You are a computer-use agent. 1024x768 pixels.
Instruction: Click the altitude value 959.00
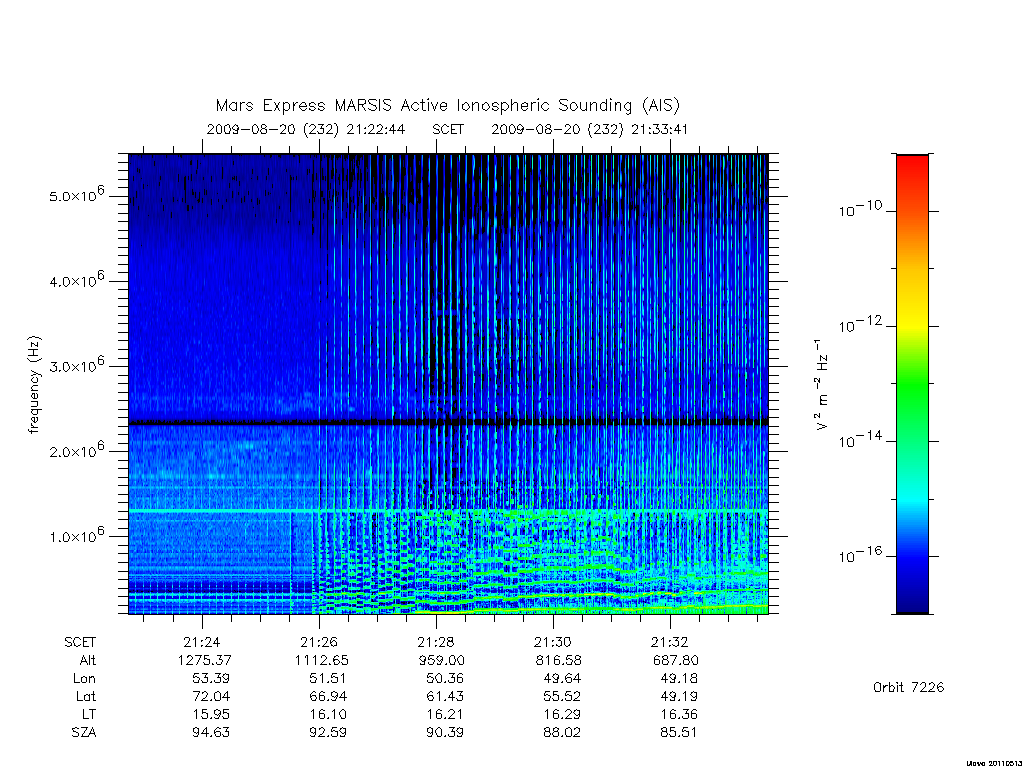pyautogui.click(x=441, y=660)
